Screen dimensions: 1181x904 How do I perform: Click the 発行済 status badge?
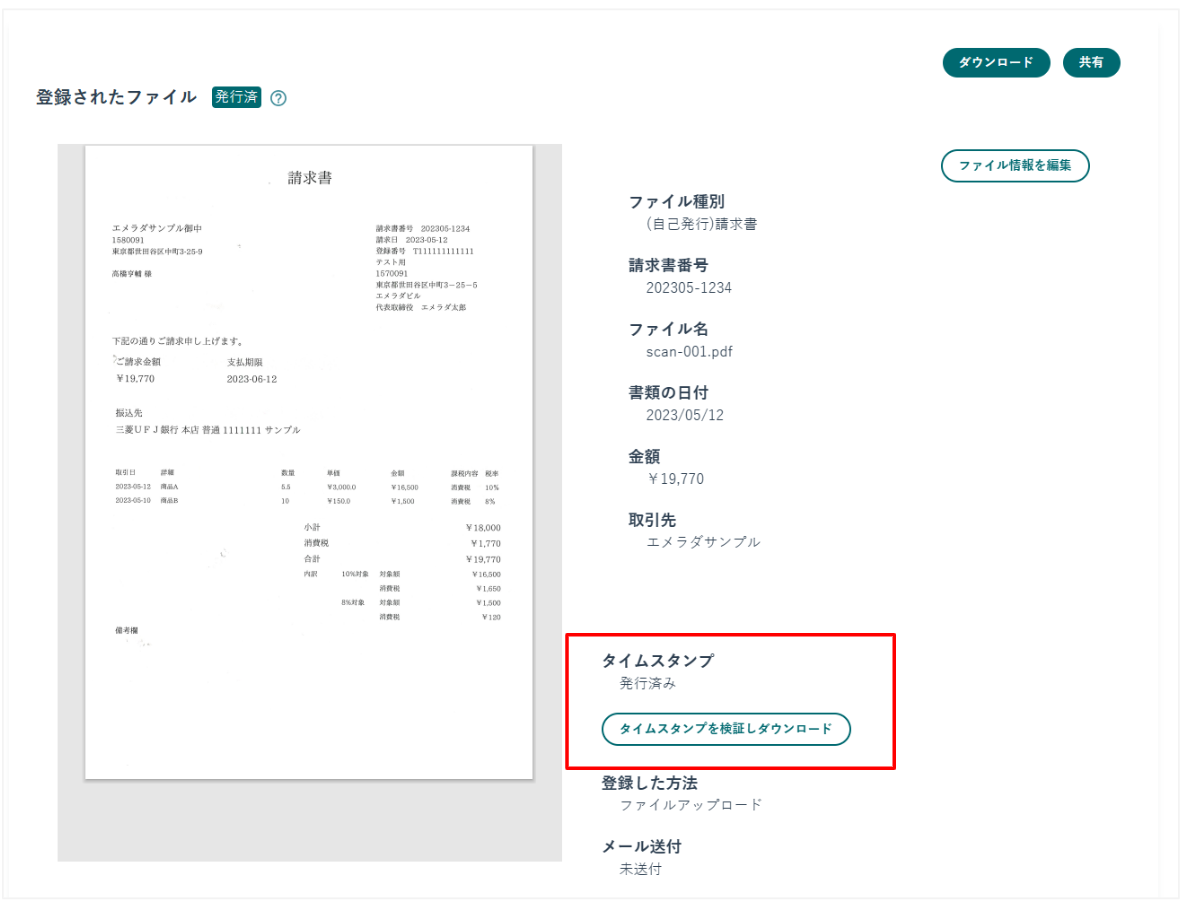236,97
